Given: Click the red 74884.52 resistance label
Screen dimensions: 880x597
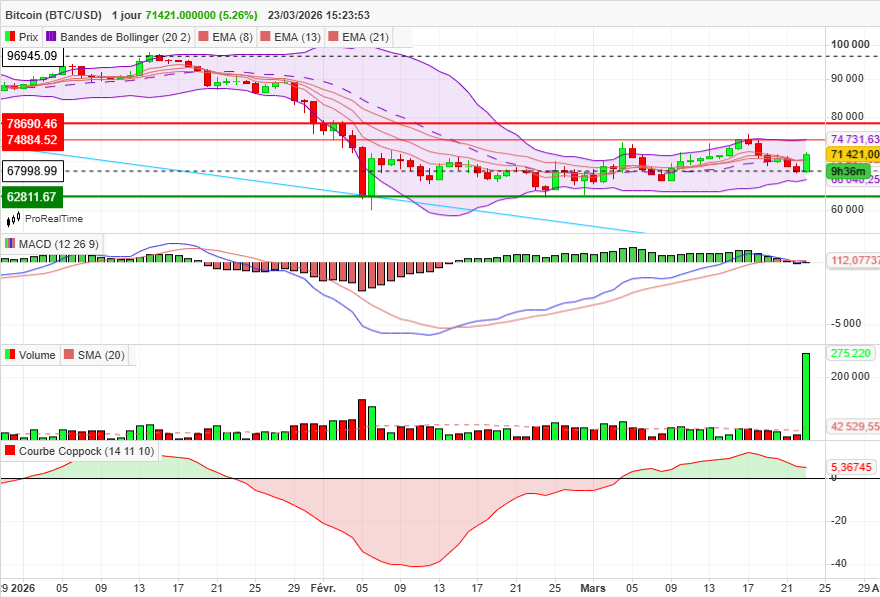Looking at the screenshot, I should pyautogui.click(x=33, y=140).
